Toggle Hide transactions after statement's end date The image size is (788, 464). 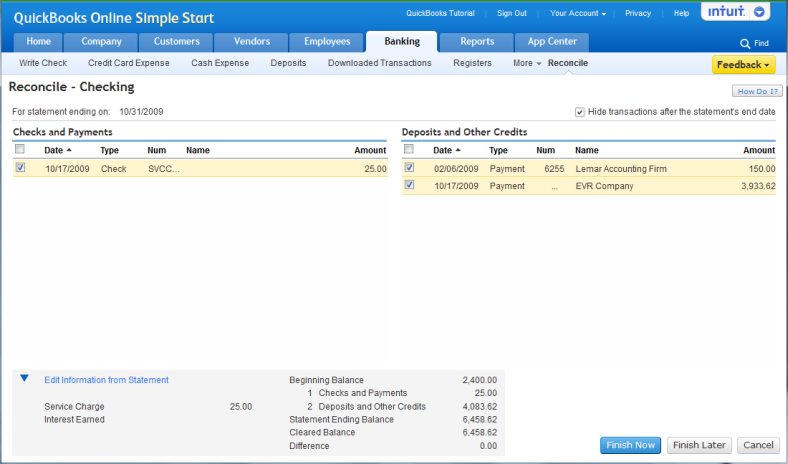point(579,112)
